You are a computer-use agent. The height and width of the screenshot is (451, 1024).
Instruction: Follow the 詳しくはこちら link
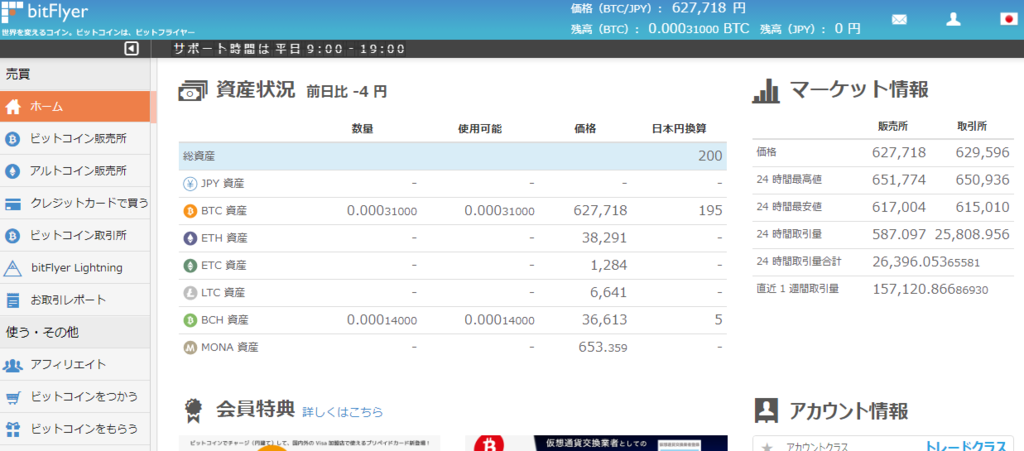(342, 412)
